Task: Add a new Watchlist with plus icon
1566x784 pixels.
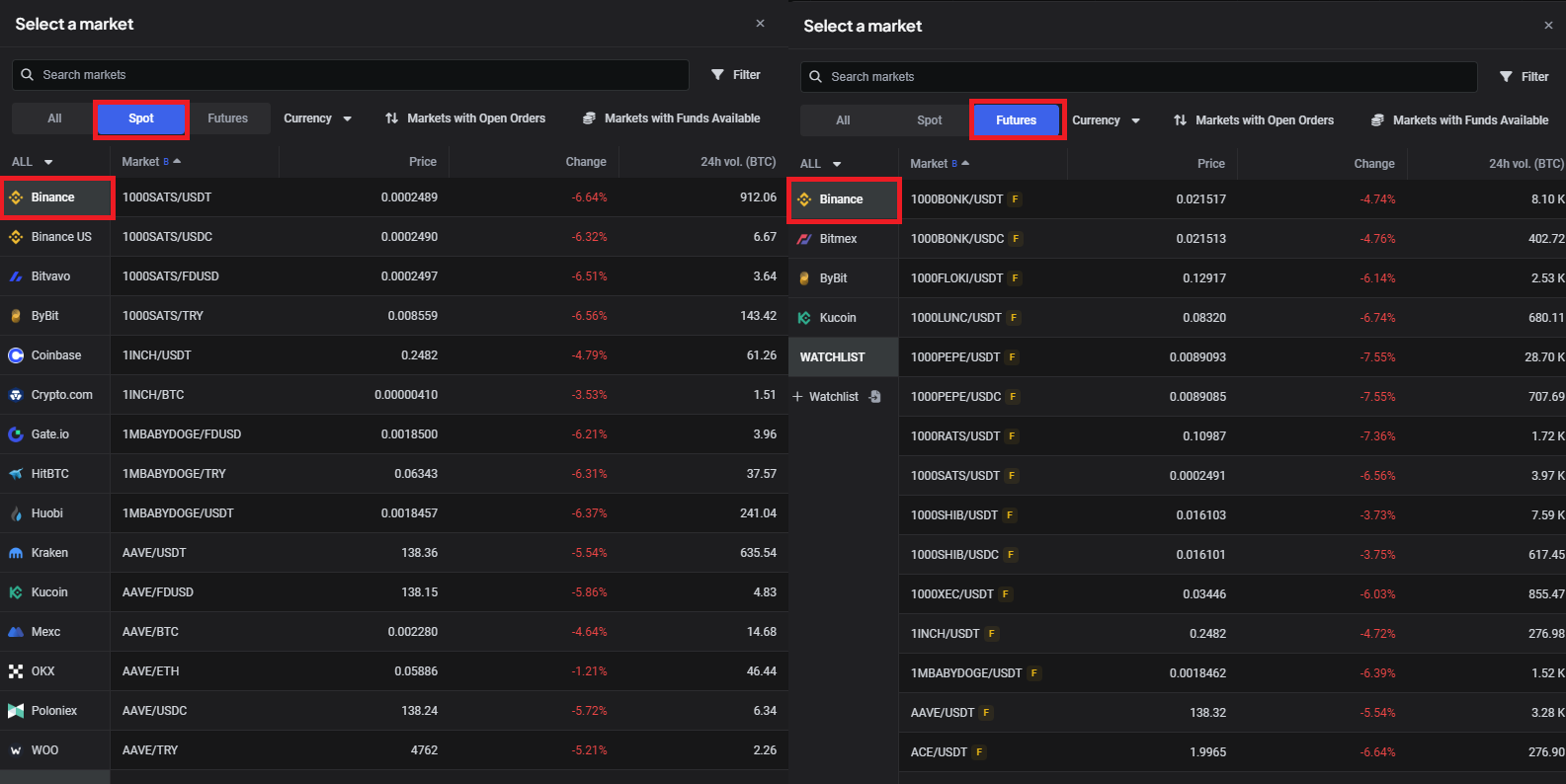Action: 797,397
